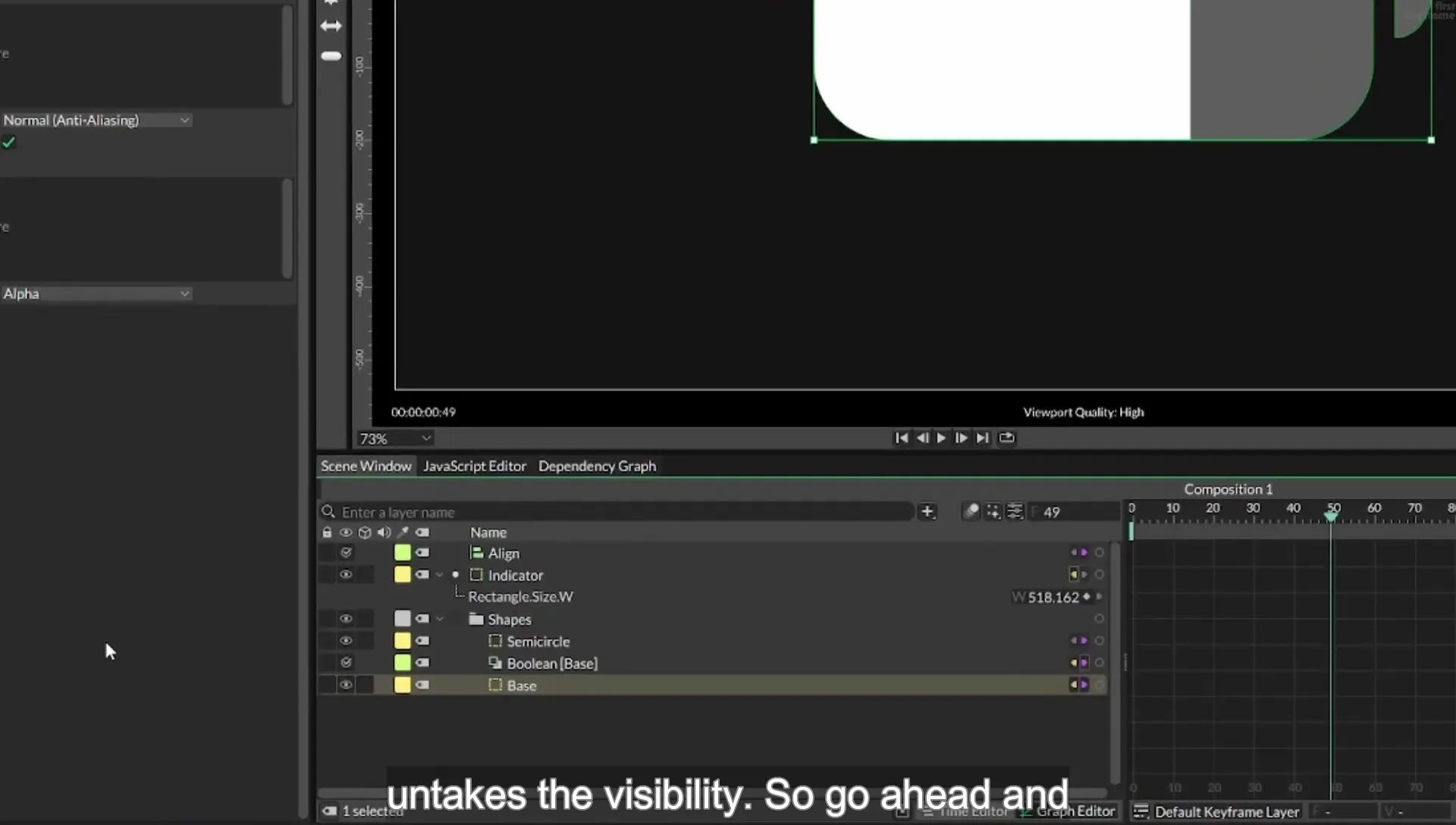
Task: Click the horizontal double-arrow tool icon
Action: click(x=331, y=26)
